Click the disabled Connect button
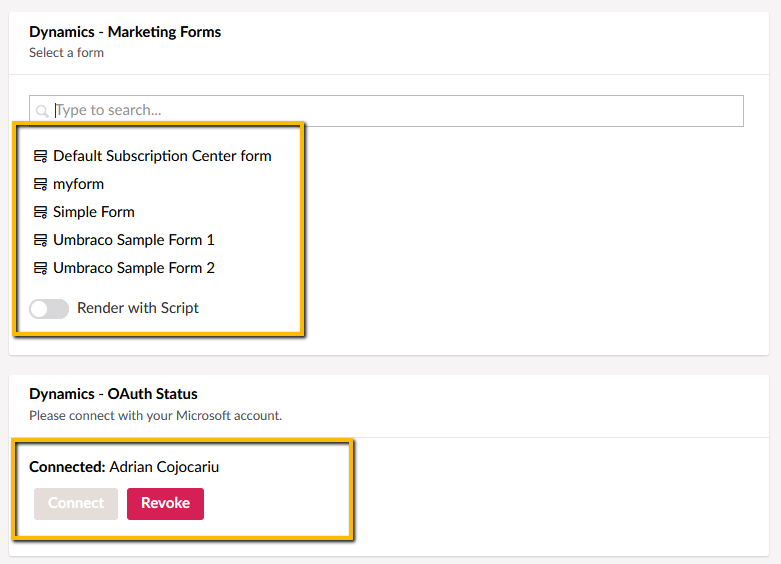The width and height of the screenshot is (781, 564). [76, 504]
